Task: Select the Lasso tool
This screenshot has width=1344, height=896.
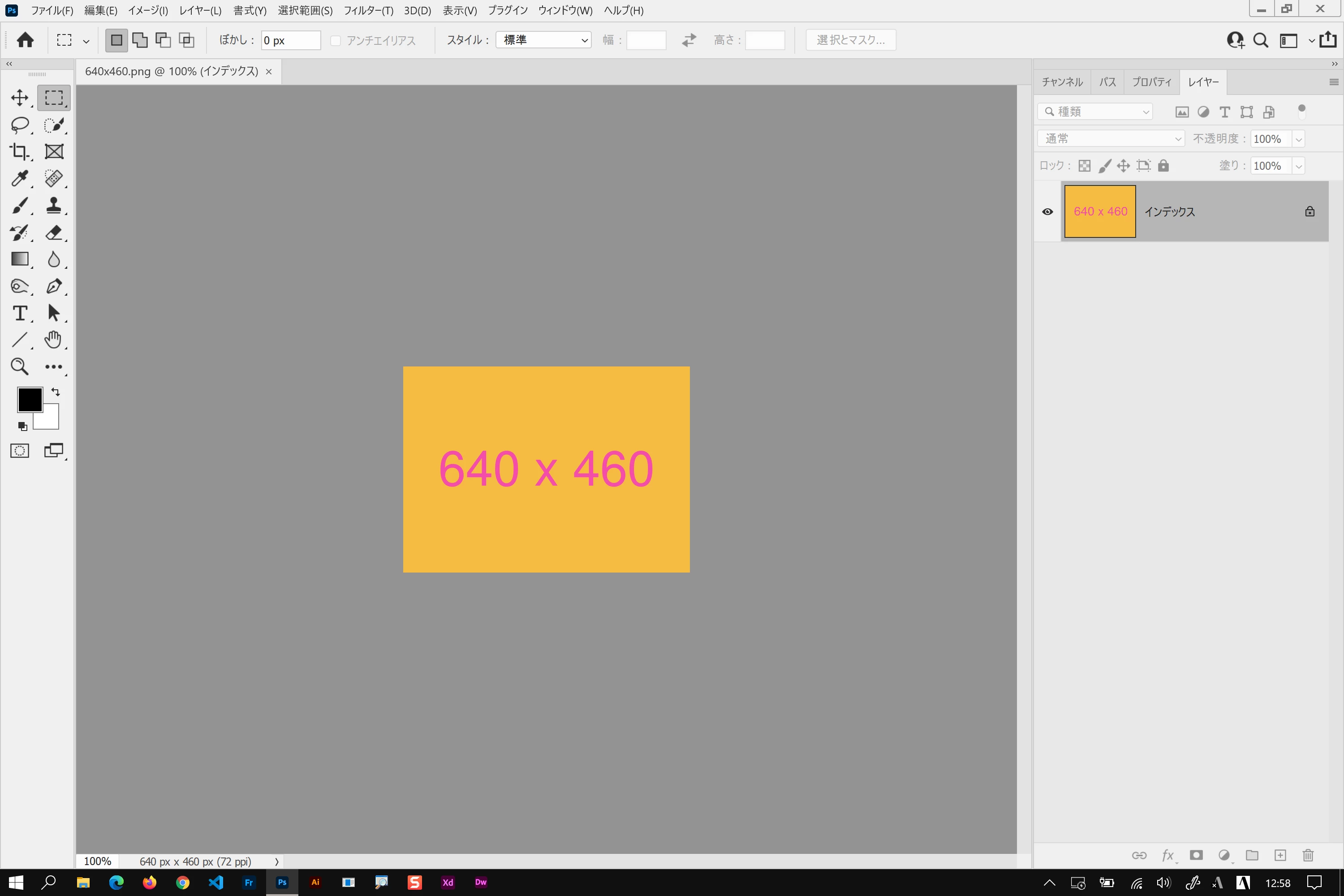Action: pyautogui.click(x=20, y=125)
